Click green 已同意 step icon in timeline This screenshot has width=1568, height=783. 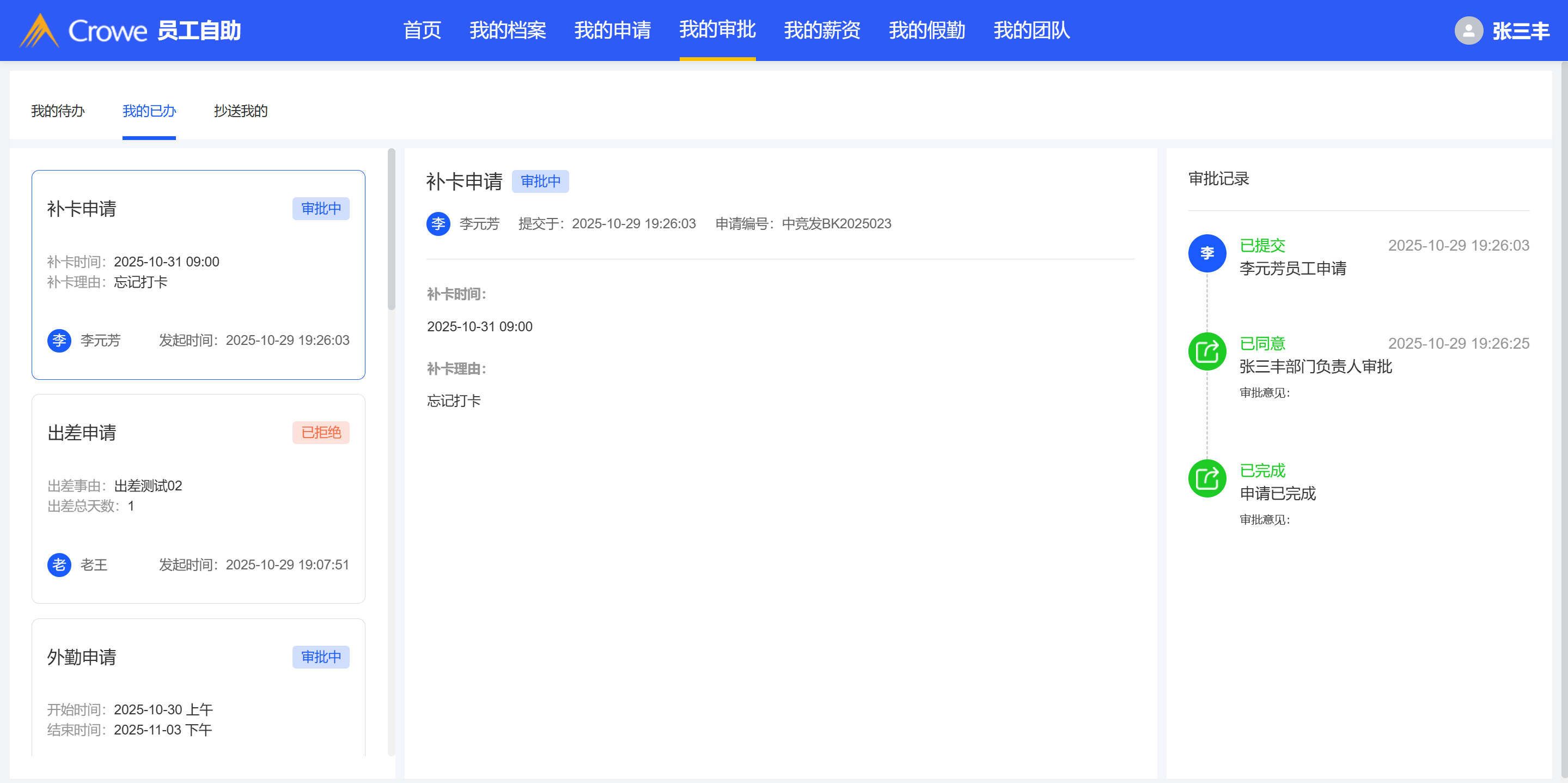click(1206, 351)
